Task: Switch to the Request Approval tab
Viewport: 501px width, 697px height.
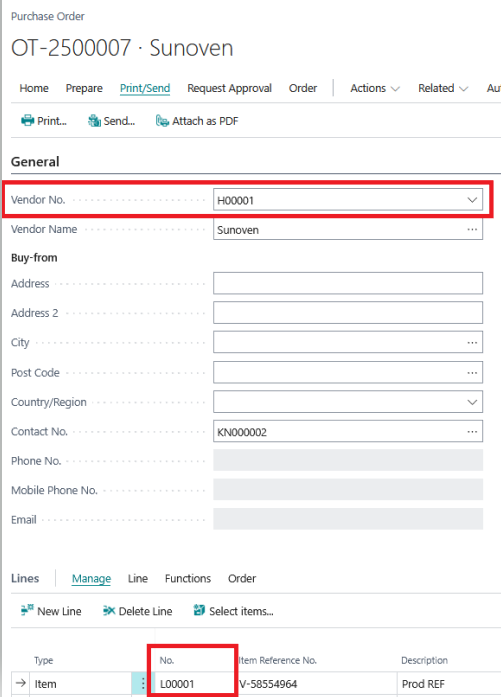Action: [229, 88]
